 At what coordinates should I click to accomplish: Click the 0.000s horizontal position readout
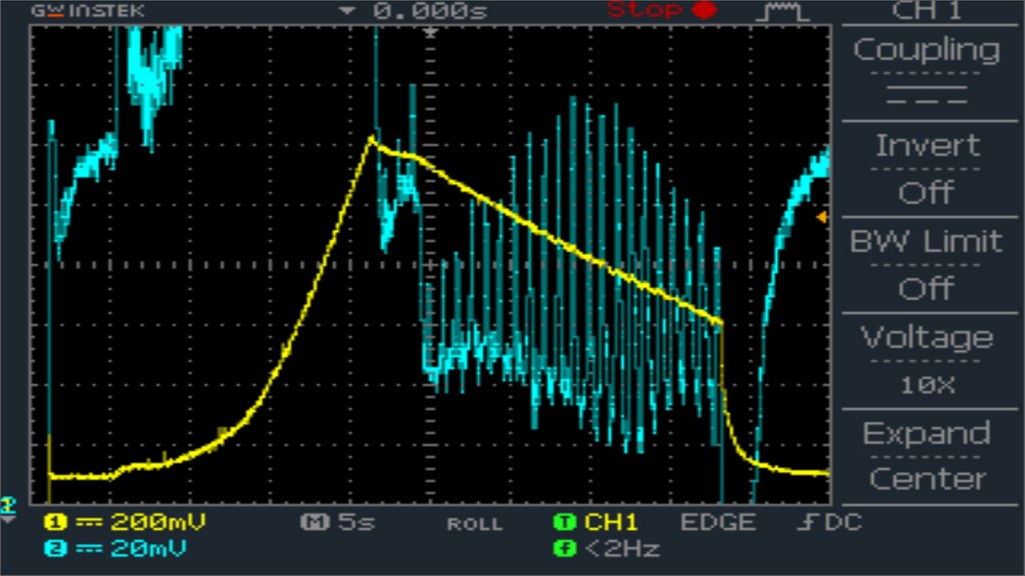(430, 10)
